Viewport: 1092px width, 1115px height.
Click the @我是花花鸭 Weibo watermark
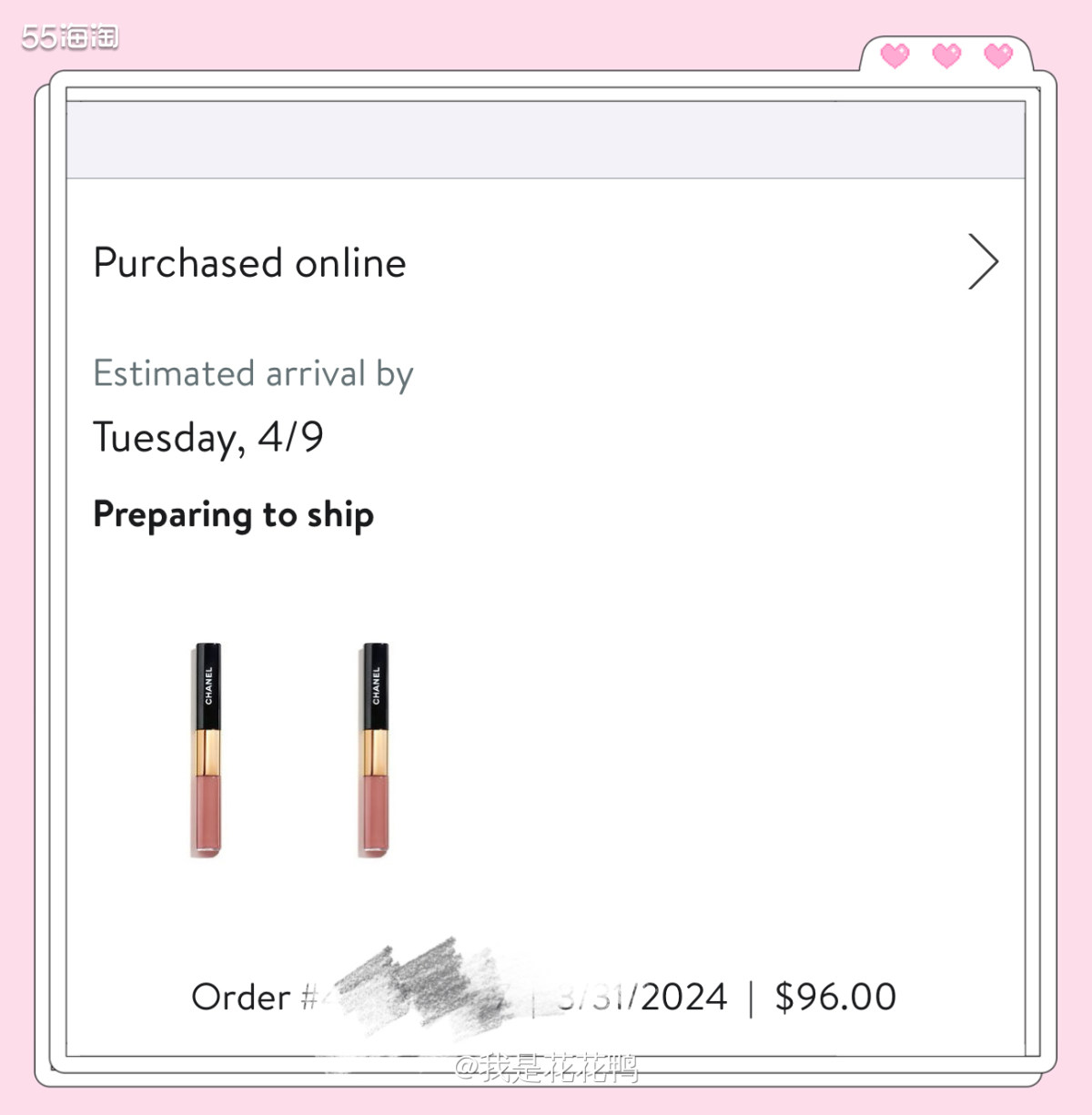tap(546, 1067)
